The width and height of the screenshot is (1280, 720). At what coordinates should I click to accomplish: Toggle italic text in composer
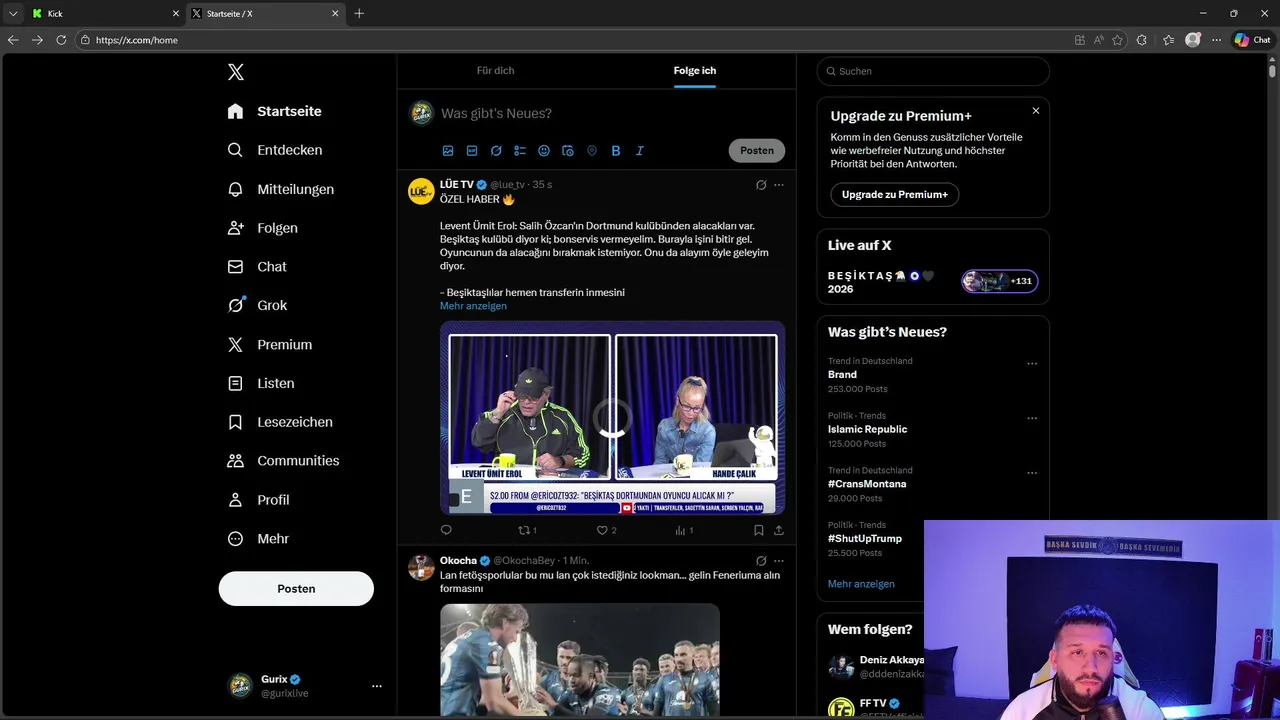[x=640, y=151]
